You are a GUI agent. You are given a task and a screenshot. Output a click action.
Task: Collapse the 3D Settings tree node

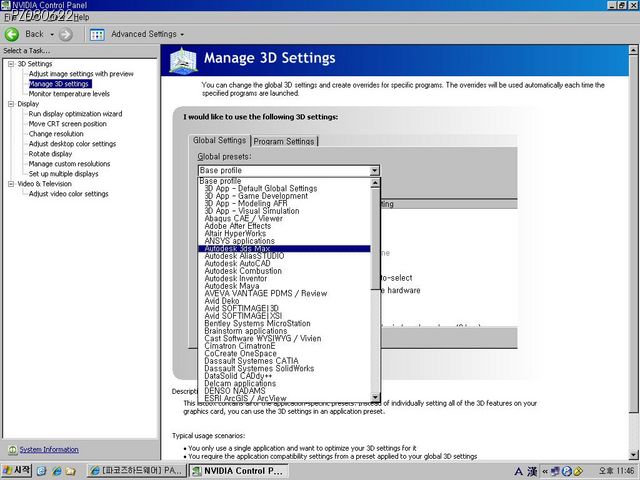coord(11,64)
